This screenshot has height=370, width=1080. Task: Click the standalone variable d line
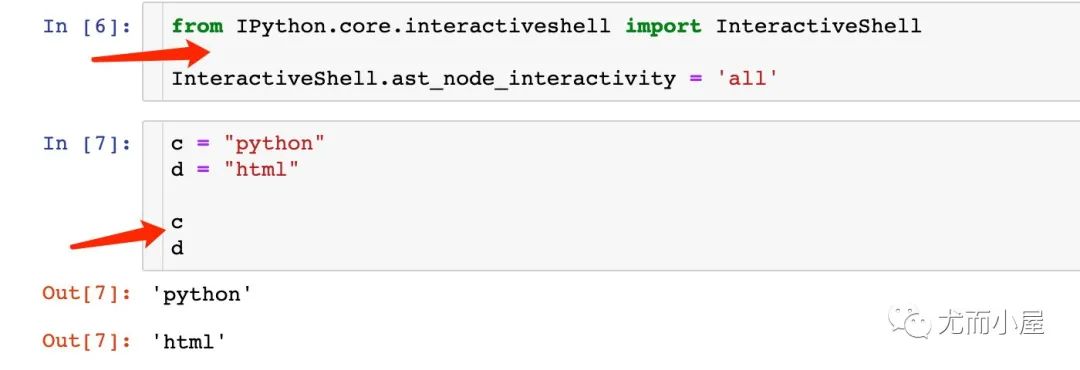point(177,247)
